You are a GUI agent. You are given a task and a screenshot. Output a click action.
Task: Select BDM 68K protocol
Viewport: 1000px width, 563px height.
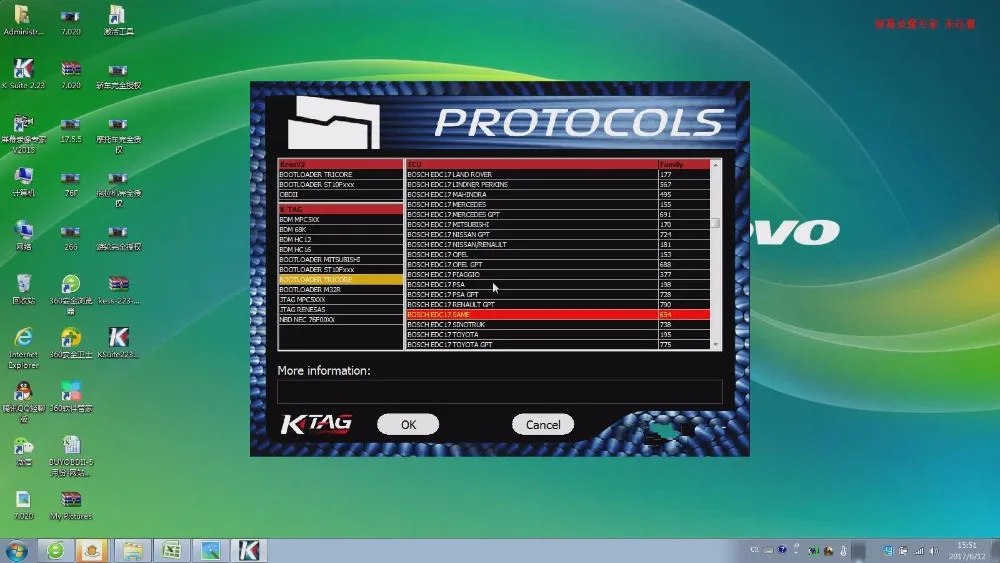[x=341, y=230]
